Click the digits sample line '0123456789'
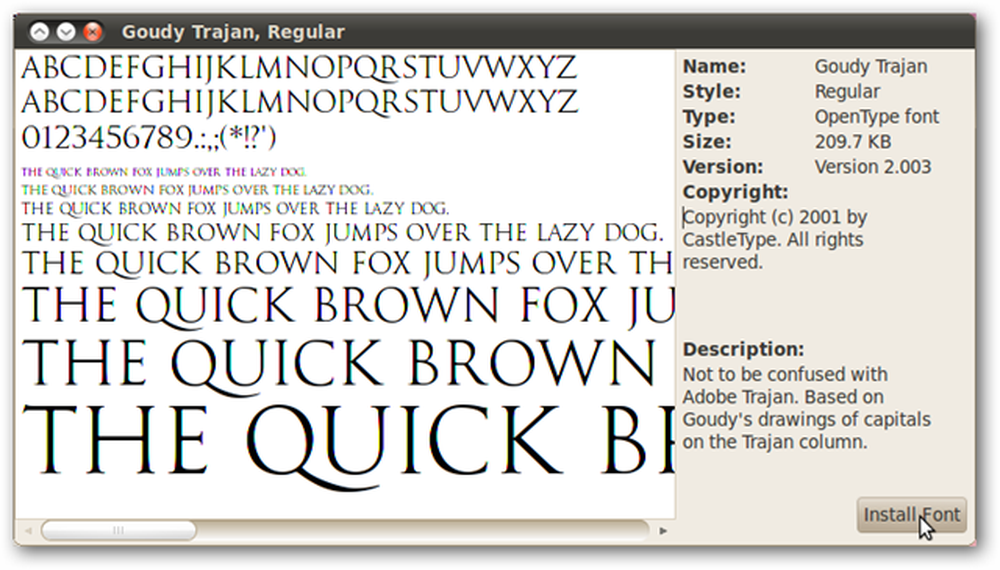The height and width of the screenshot is (570, 1000). (x=149, y=137)
